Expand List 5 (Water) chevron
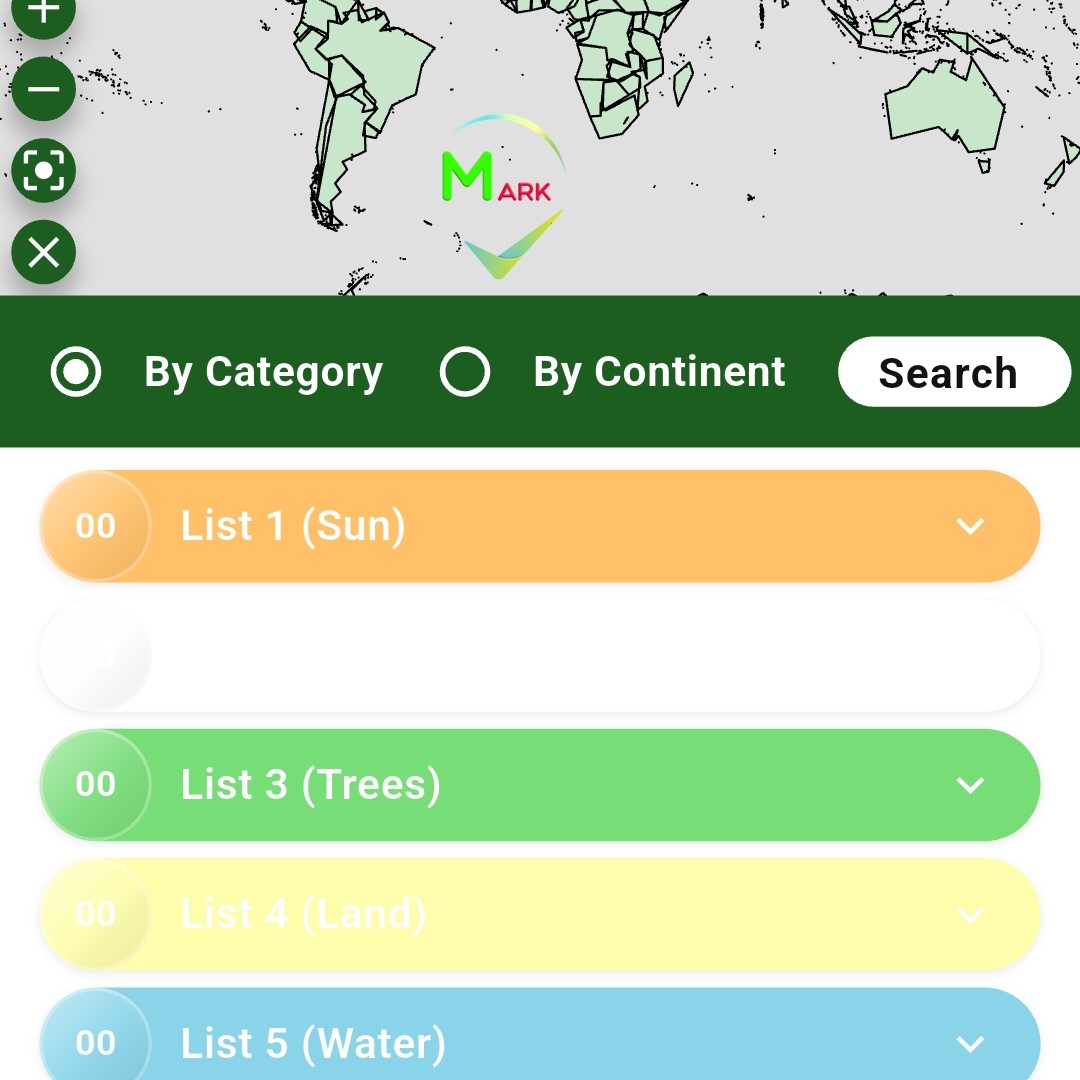Viewport: 1080px width, 1080px height. pos(970,1043)
